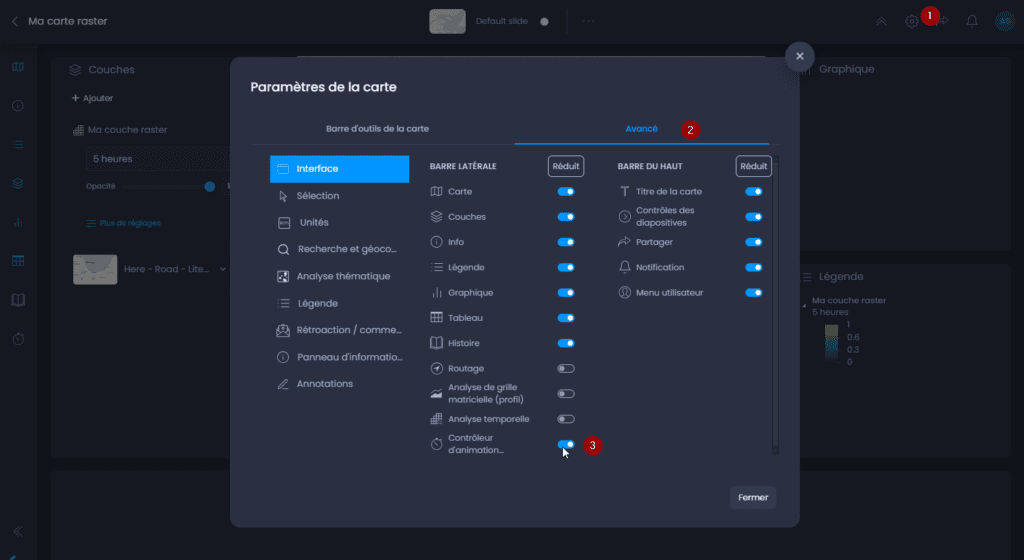Viewport: 1024px width, 560px height.
Task: Open the layers icon in left sidebar
Action: point(18,184)
